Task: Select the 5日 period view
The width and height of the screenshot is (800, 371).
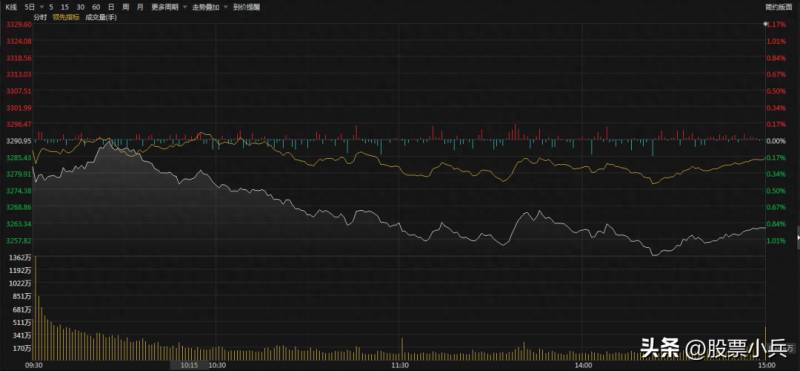Action: [x=30, y=8]
